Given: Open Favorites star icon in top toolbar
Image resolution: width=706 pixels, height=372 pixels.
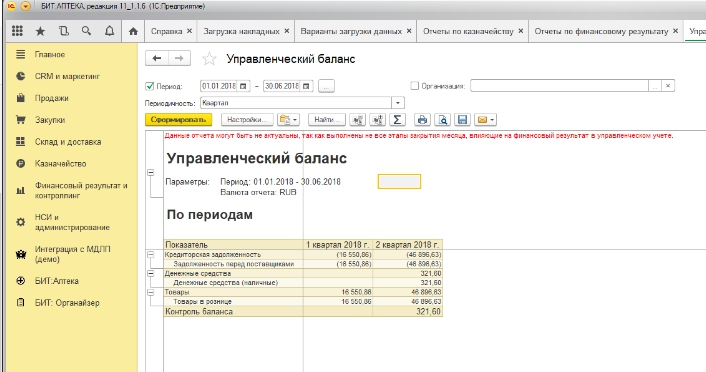Looking at the screenshot, I should (x=41, y=31).
